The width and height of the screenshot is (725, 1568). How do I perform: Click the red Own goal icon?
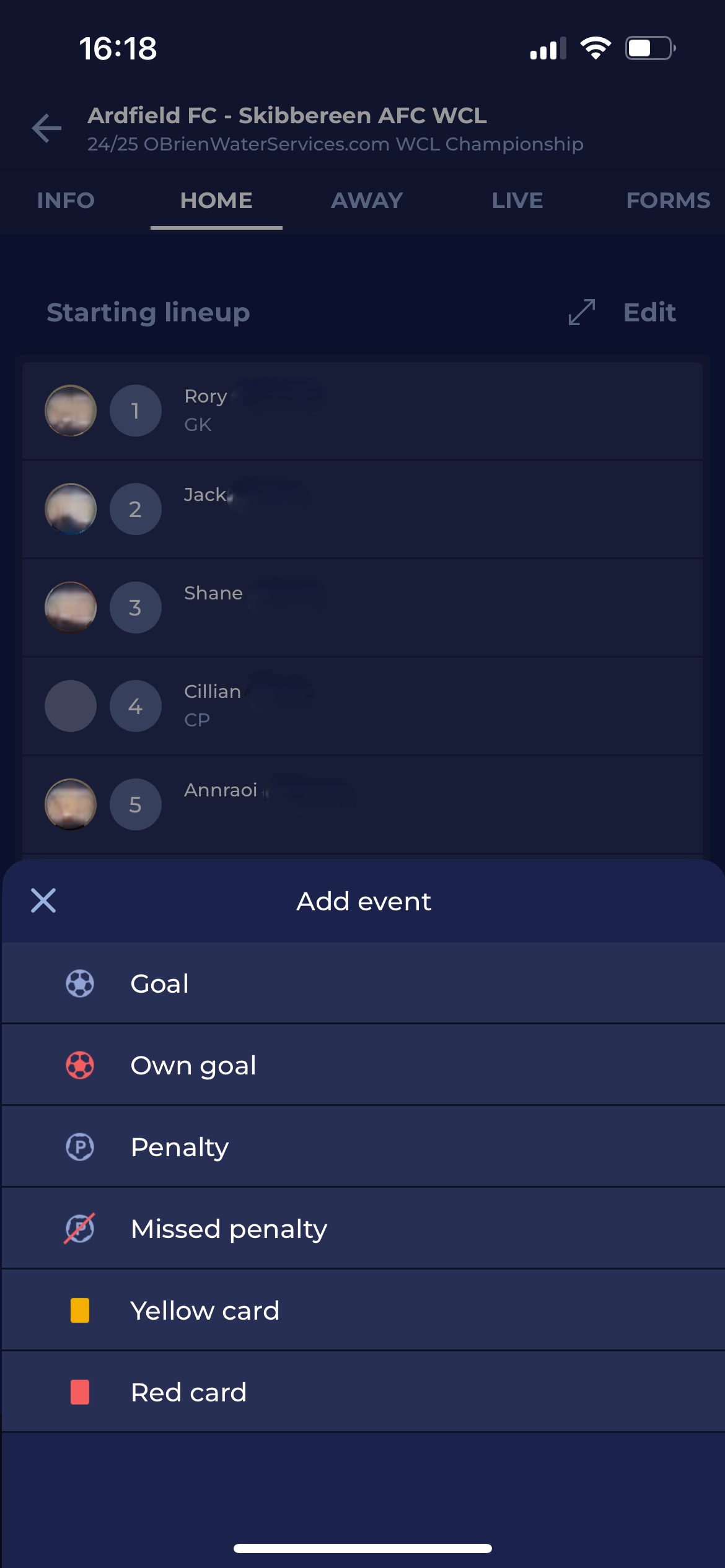click(80, 1065)
